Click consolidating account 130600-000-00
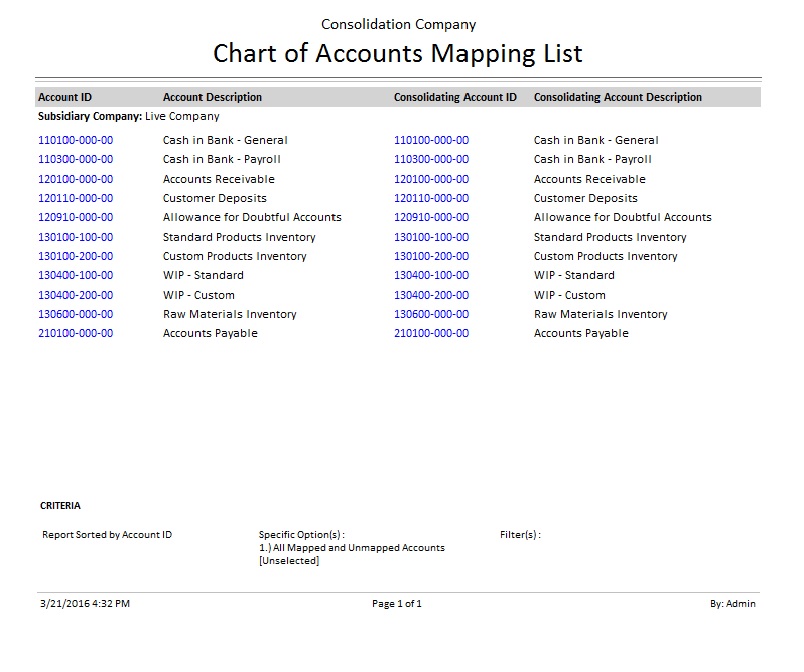 [x=431, y=314]
